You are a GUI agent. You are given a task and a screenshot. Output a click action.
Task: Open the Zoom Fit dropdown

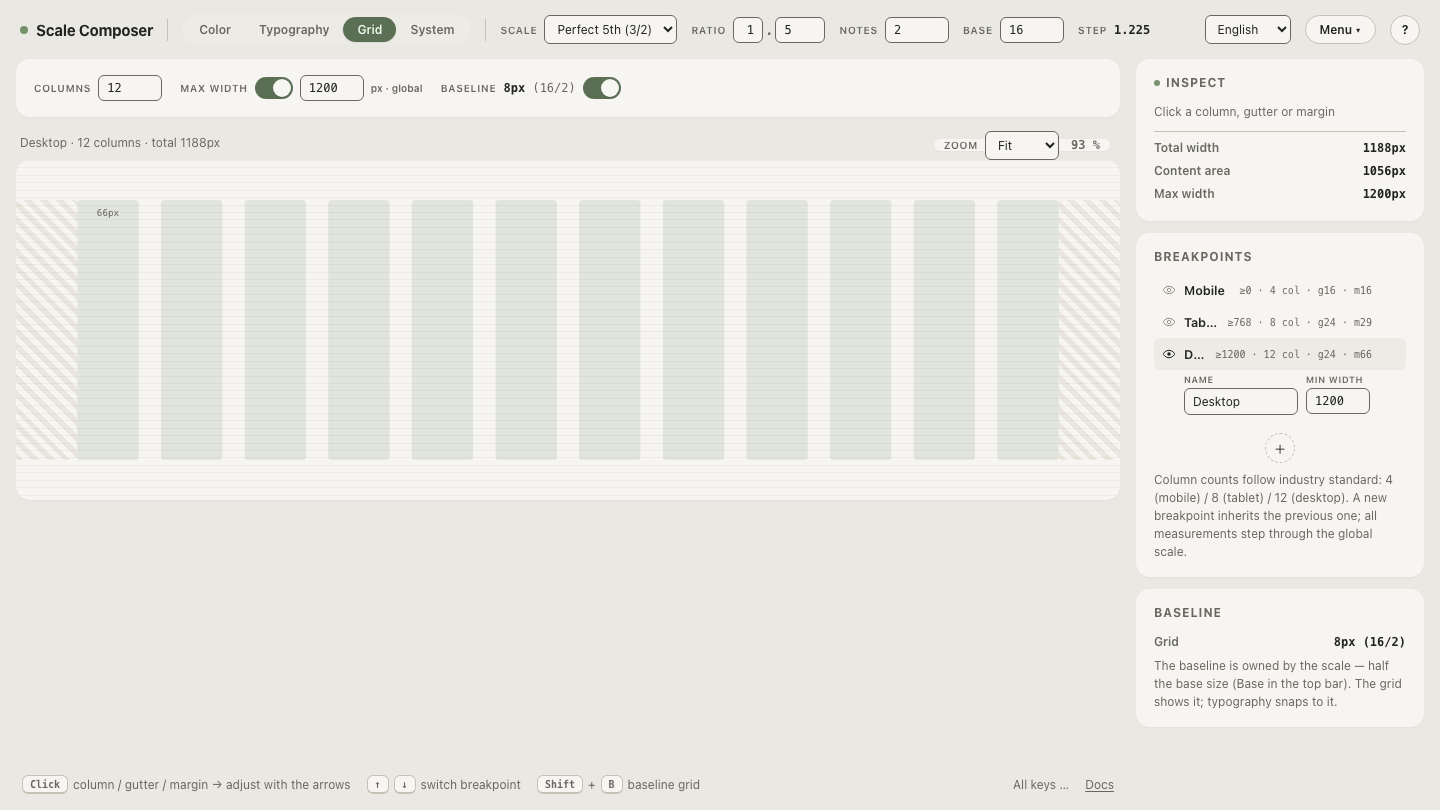point(1022,145)
